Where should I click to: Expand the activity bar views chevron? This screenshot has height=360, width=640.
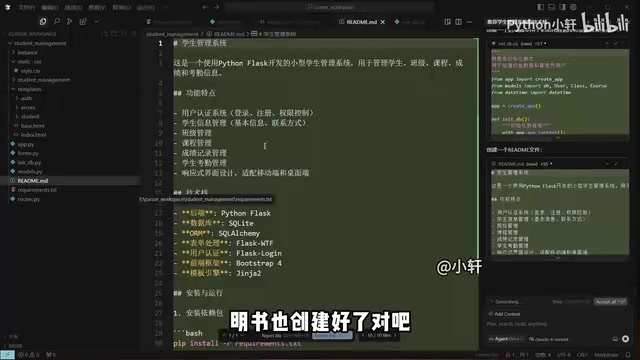[96, 21]
